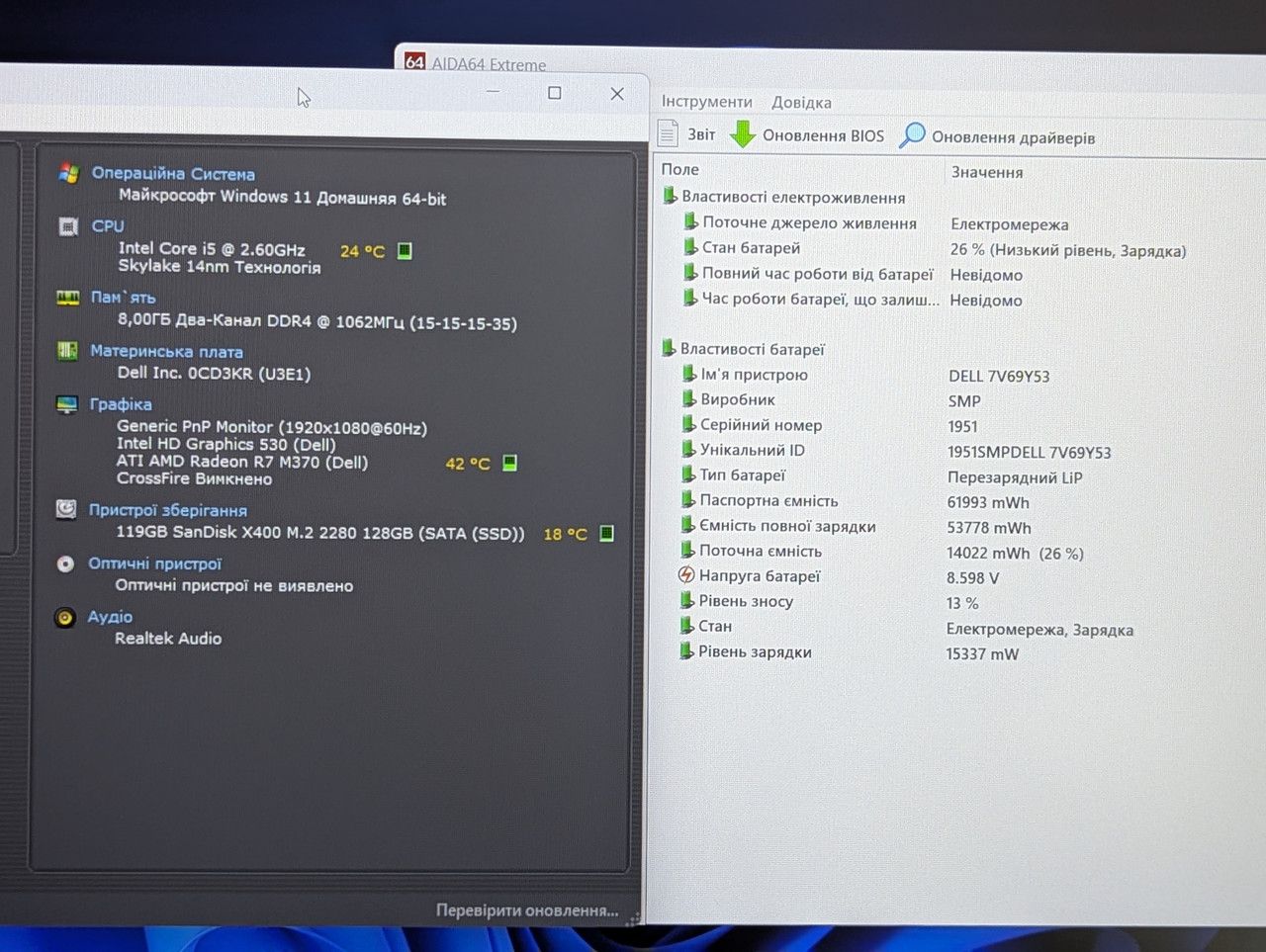Click the Звіт toolbar button
This screenshot has height=952, width=1266.
pyautogui.click(x=687, y=134)
